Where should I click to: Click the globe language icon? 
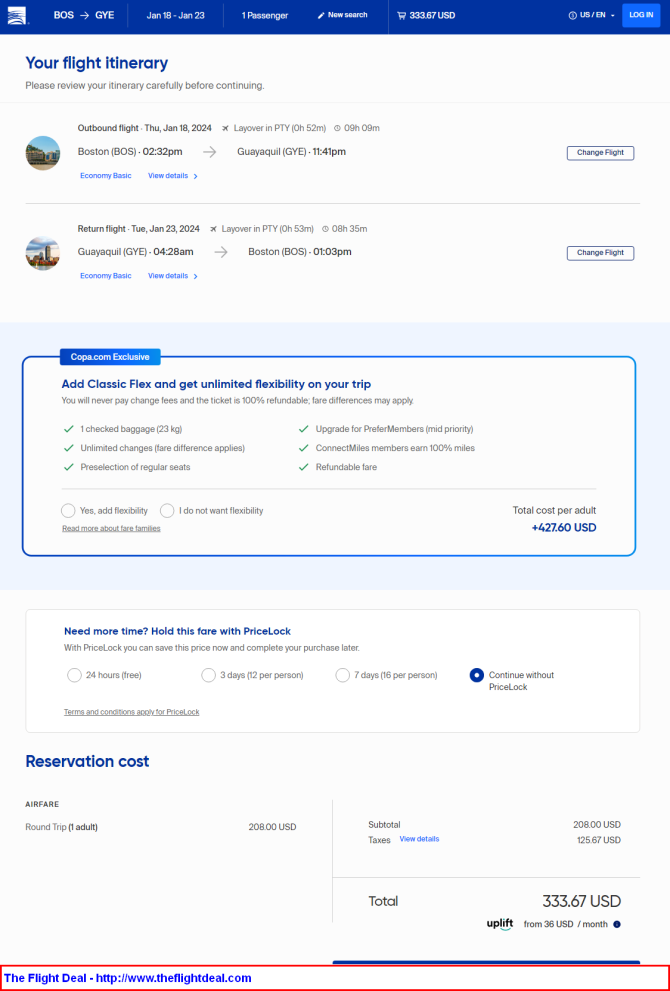pos(573,15)
